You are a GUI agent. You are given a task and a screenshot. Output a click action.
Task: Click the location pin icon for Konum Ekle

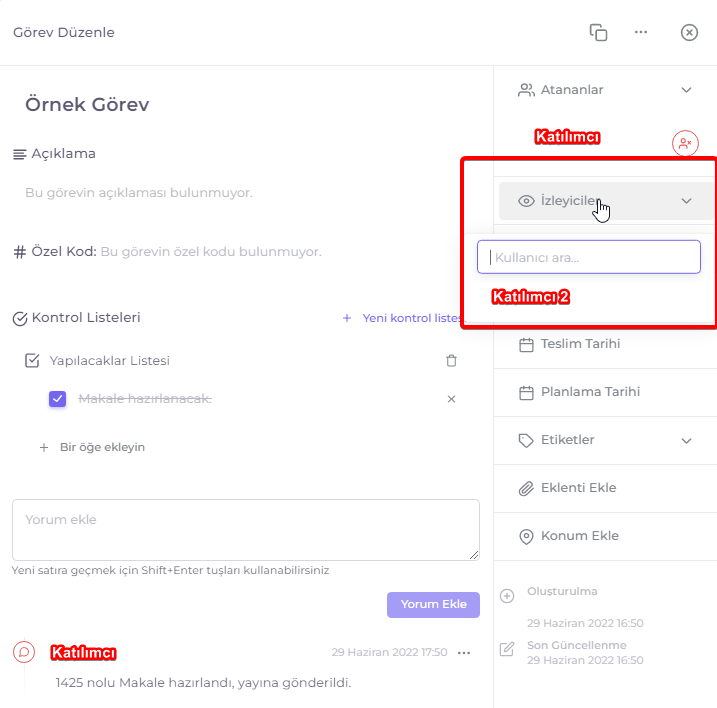click(526, 536)
